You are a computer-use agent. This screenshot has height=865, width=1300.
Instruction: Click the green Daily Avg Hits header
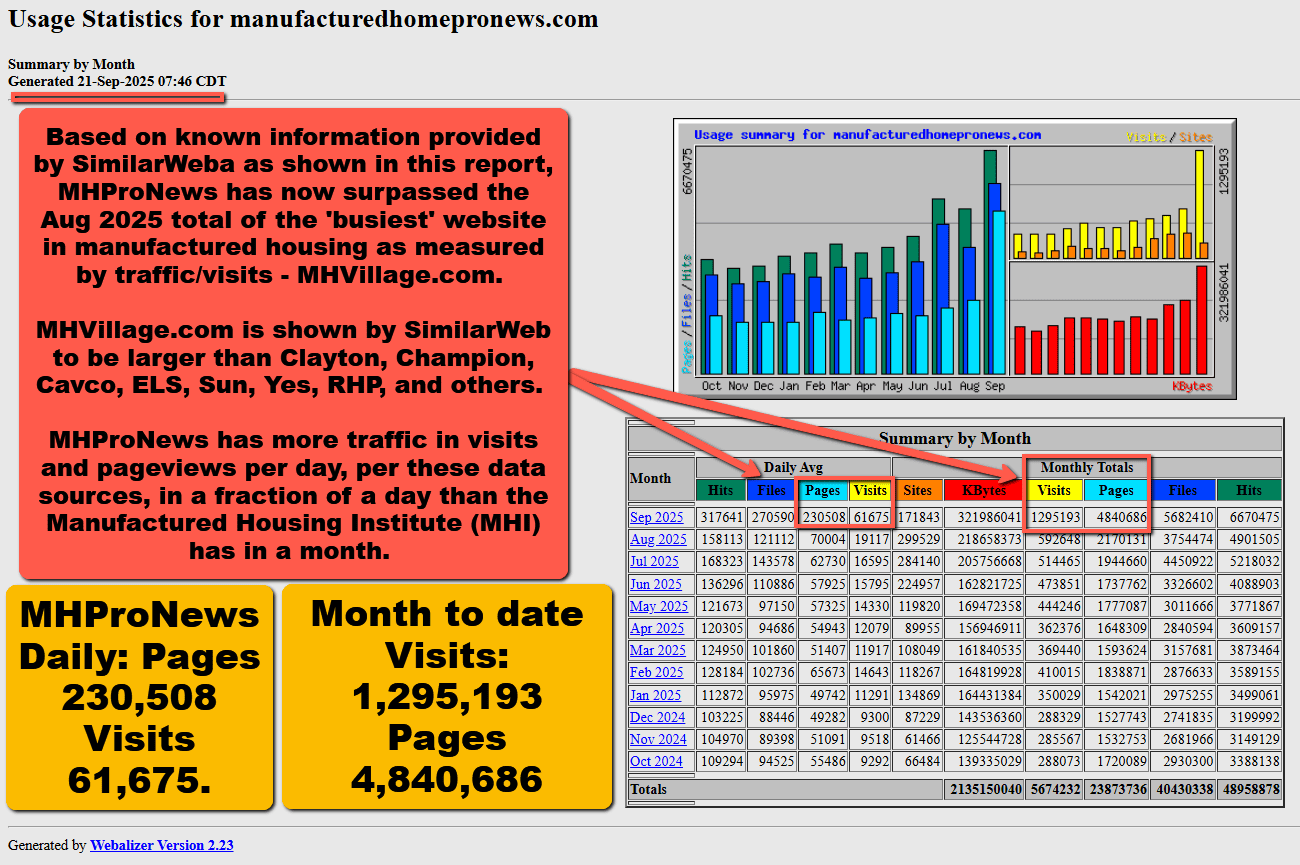[720, 490]
